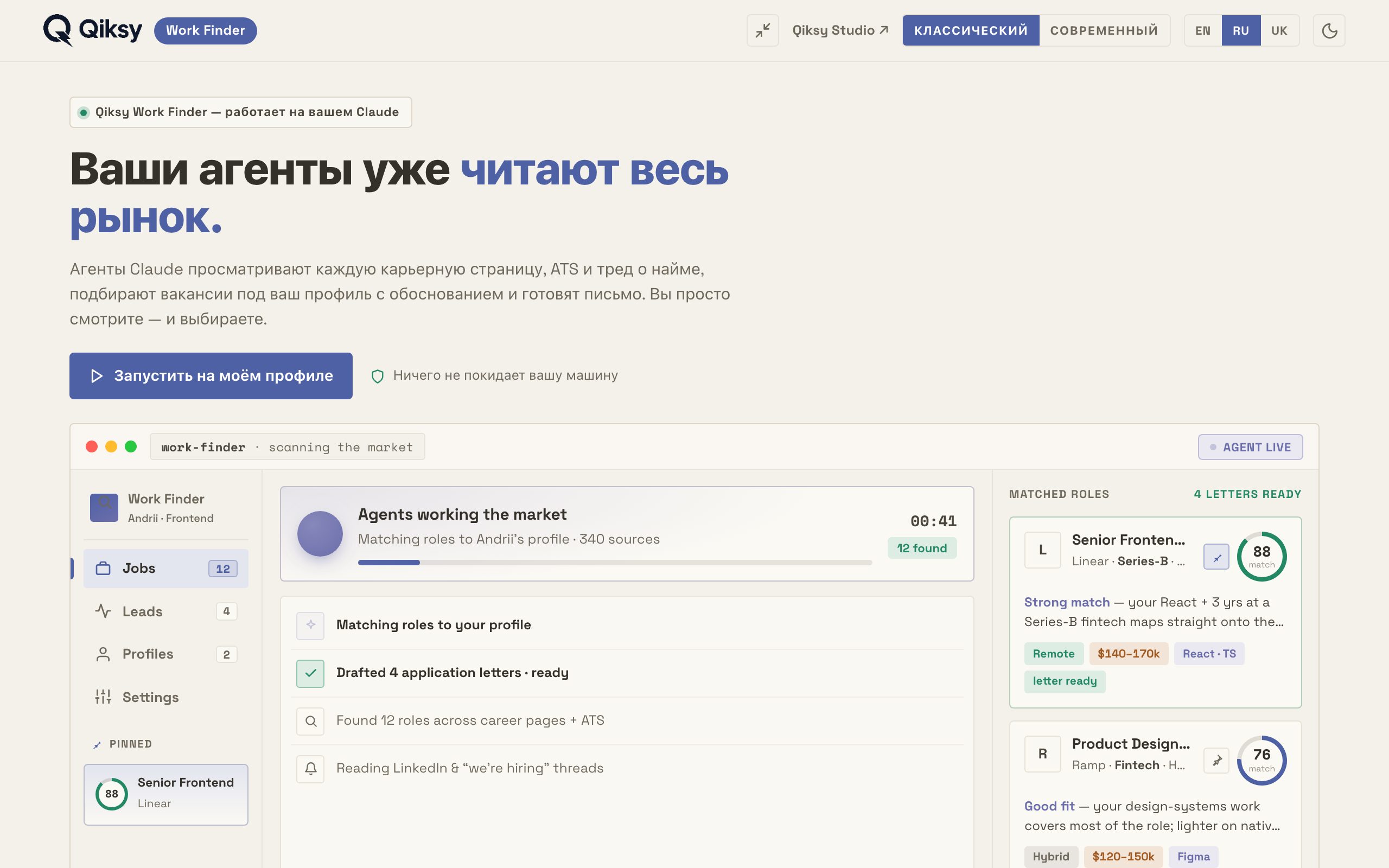
Task: Click the play icon on launch button
Action: point(97,376)
